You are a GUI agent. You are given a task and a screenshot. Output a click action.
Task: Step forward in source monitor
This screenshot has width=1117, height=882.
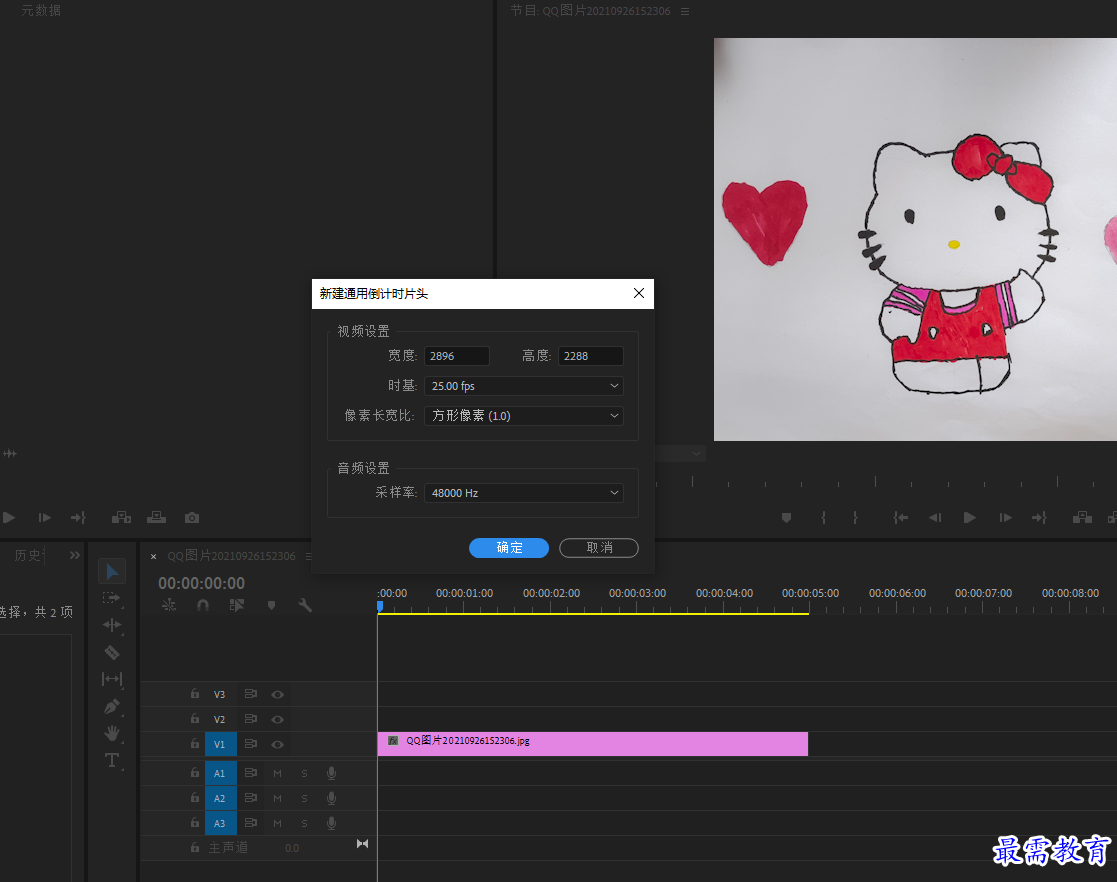point(44,517)
